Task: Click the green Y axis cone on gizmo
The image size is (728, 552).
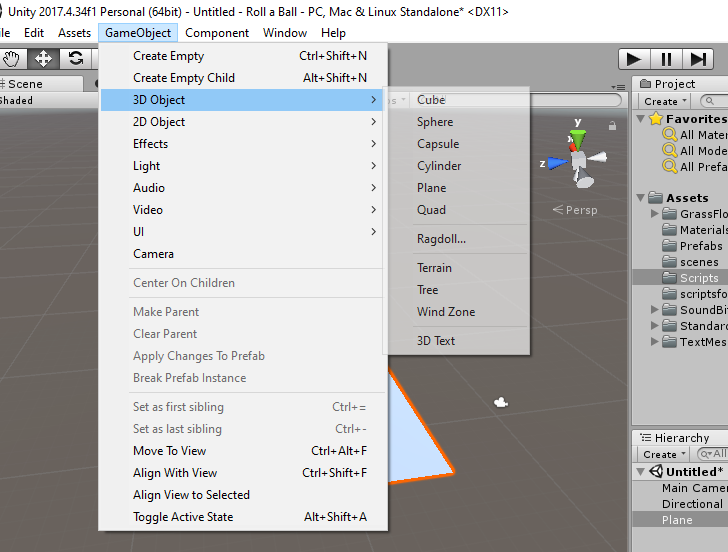Action: 578,137
